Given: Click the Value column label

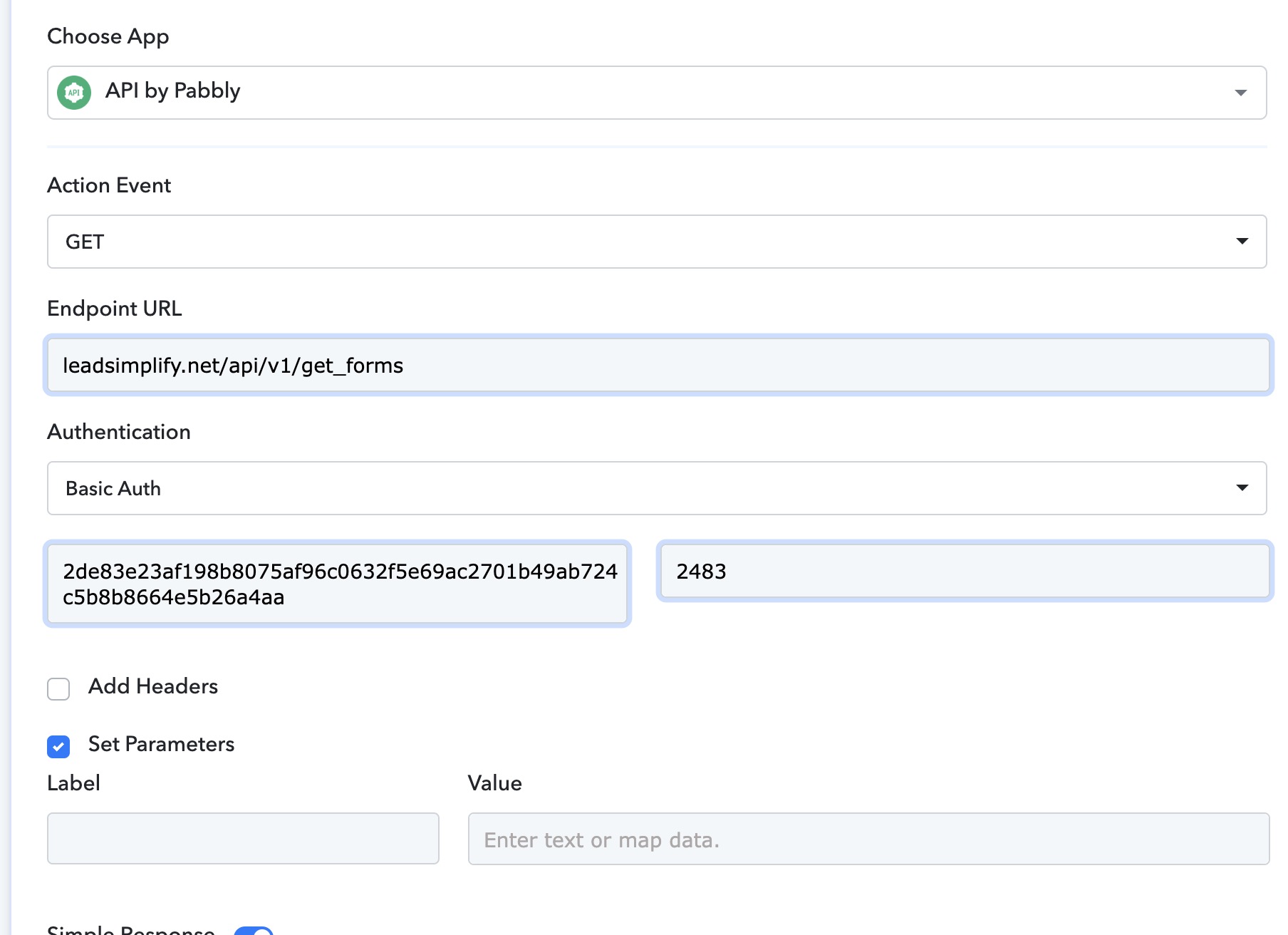Looking at the screenshot, I should [495, 783].
